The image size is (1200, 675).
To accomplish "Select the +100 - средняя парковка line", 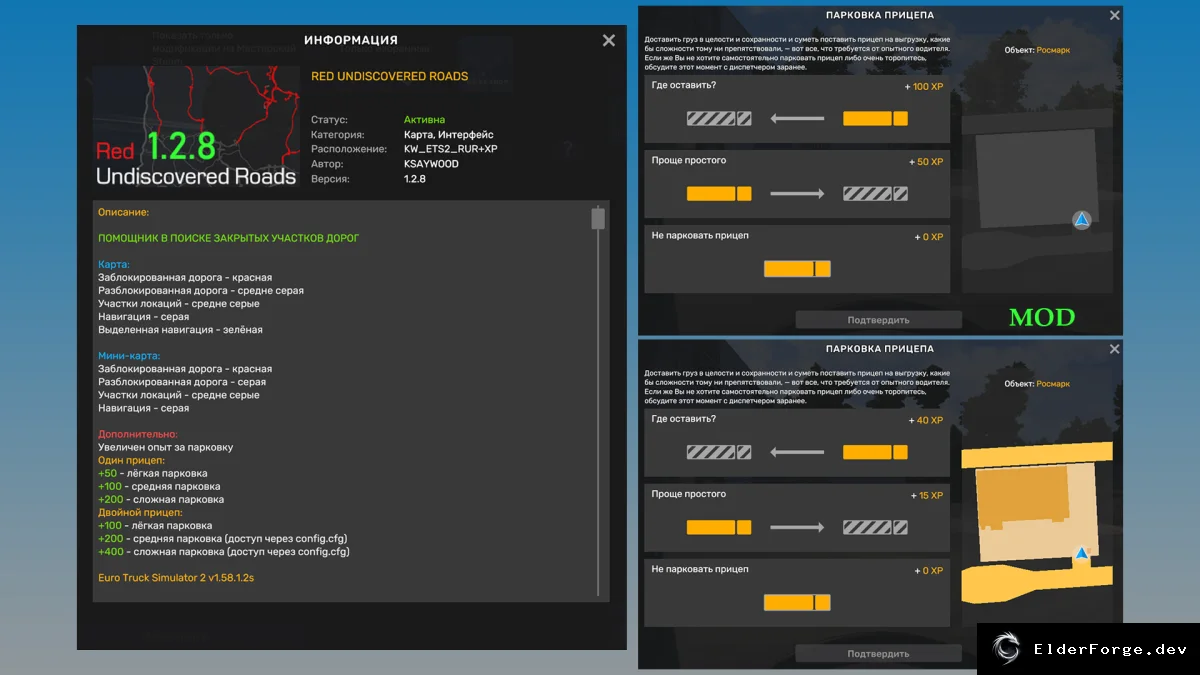I will coord(159,487).
